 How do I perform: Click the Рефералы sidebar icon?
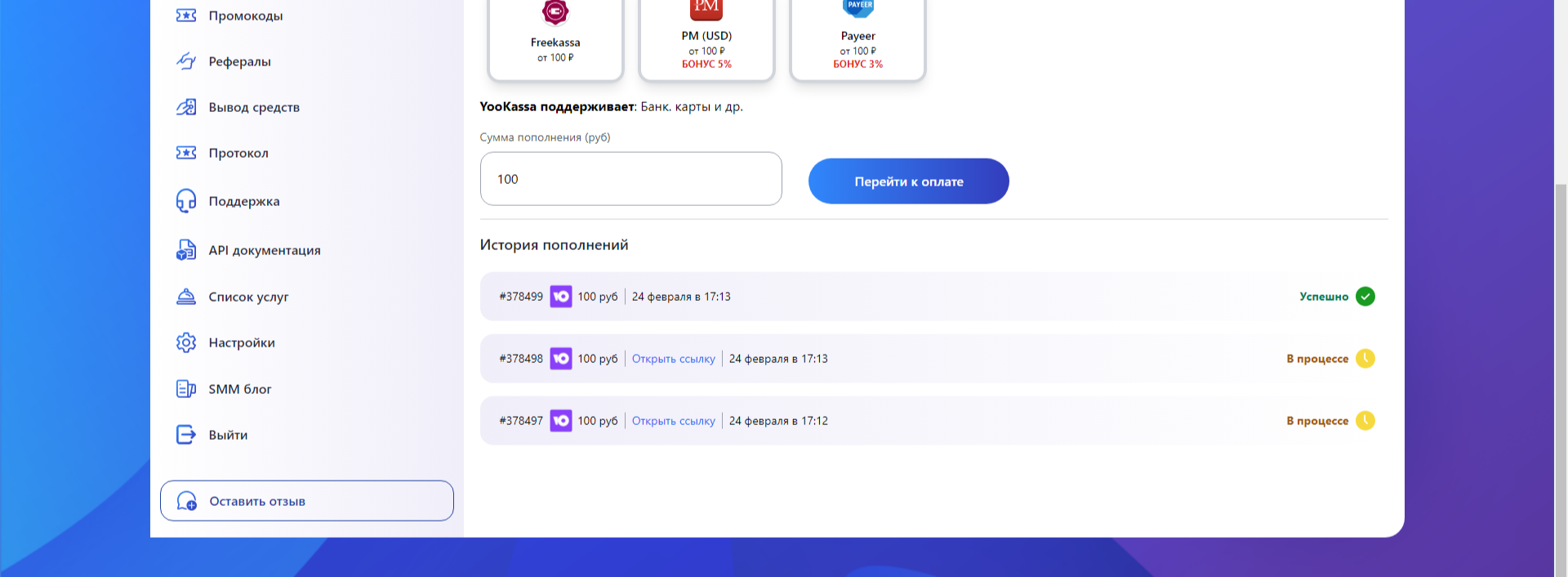(x=186, y=61)
